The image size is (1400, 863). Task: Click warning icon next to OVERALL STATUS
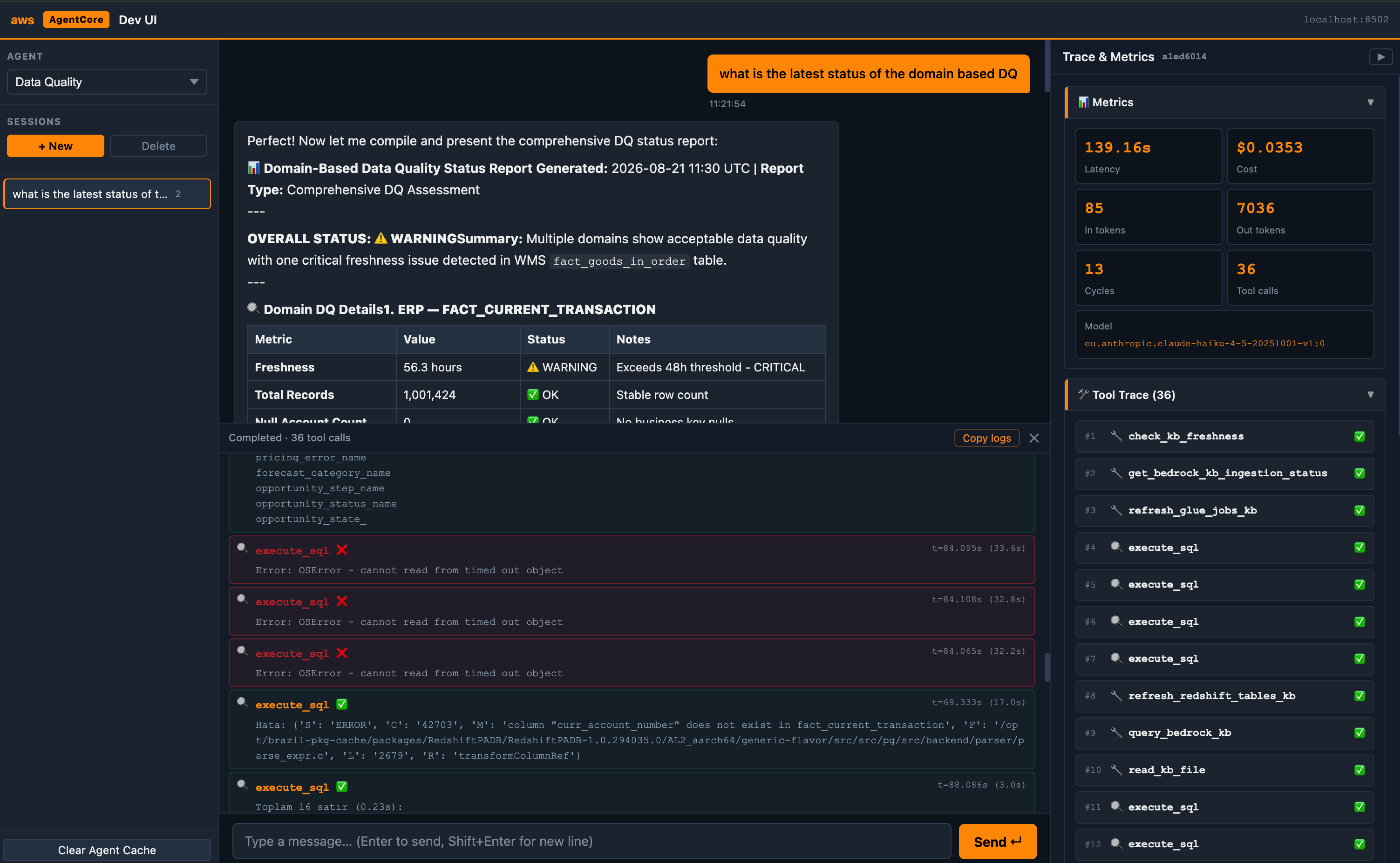(x=381, y=239)
